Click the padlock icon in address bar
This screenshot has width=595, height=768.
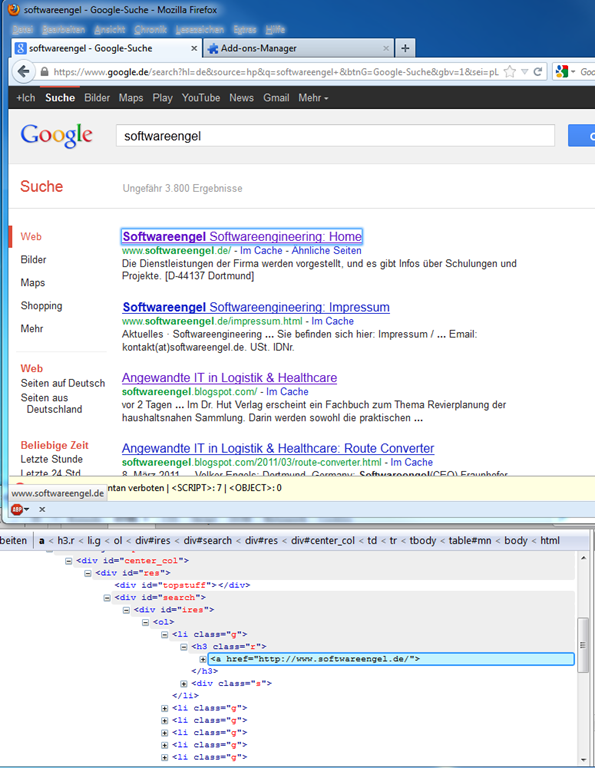tap(44, 72)
